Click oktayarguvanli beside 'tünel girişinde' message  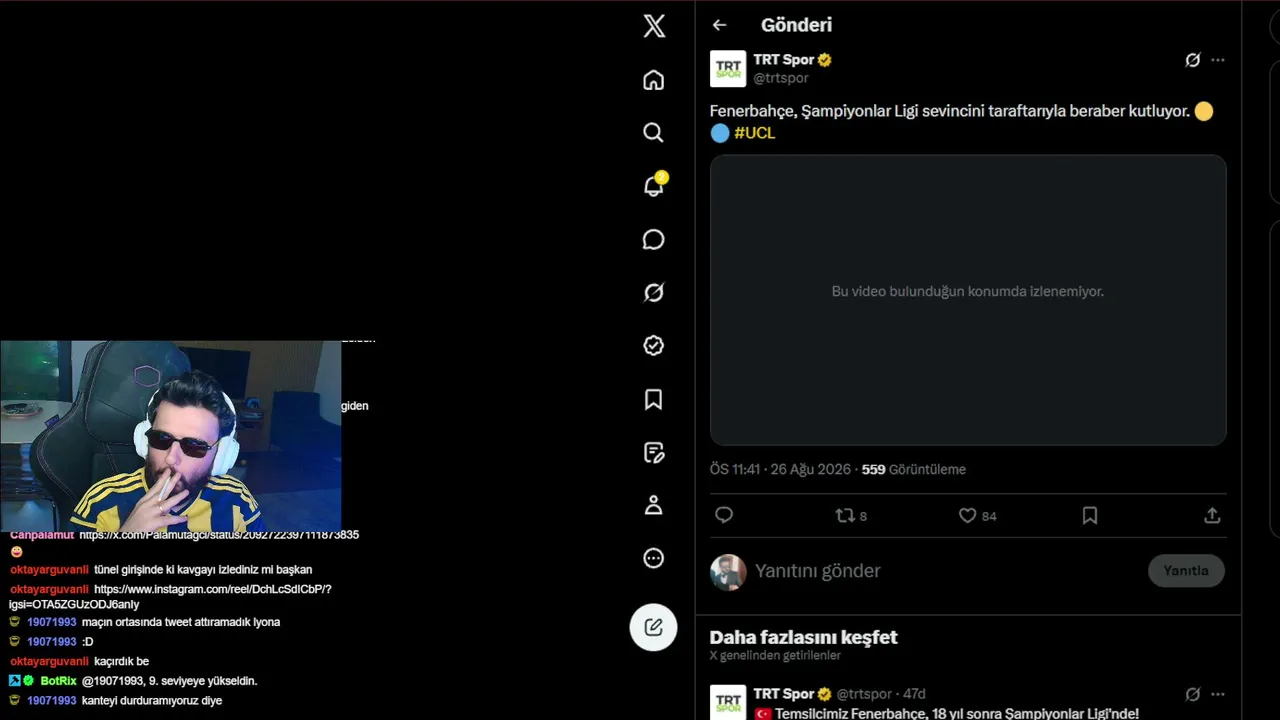tap(49, 569)
